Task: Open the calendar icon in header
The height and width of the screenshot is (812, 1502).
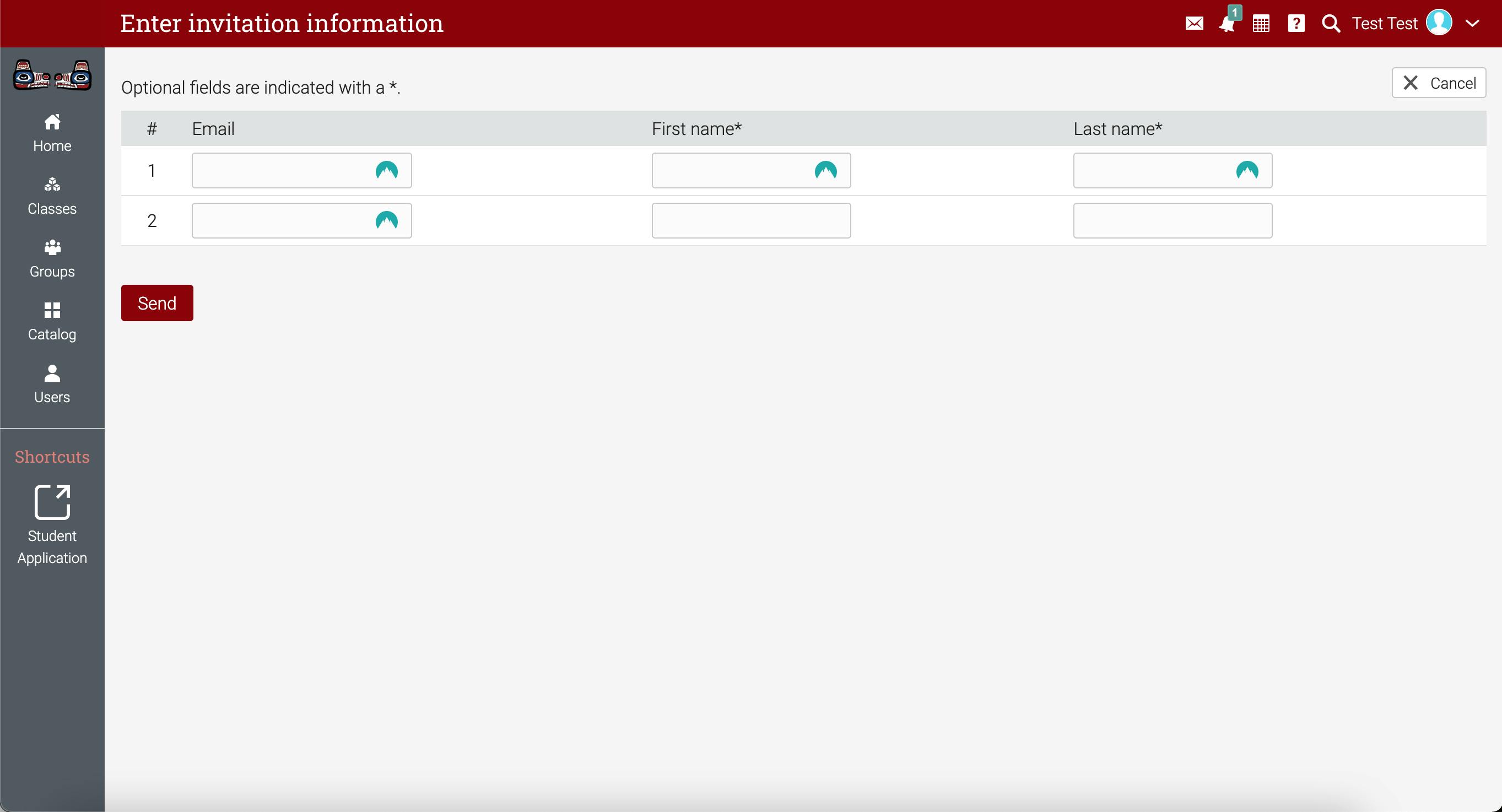Action: [x=1261, y=24]
